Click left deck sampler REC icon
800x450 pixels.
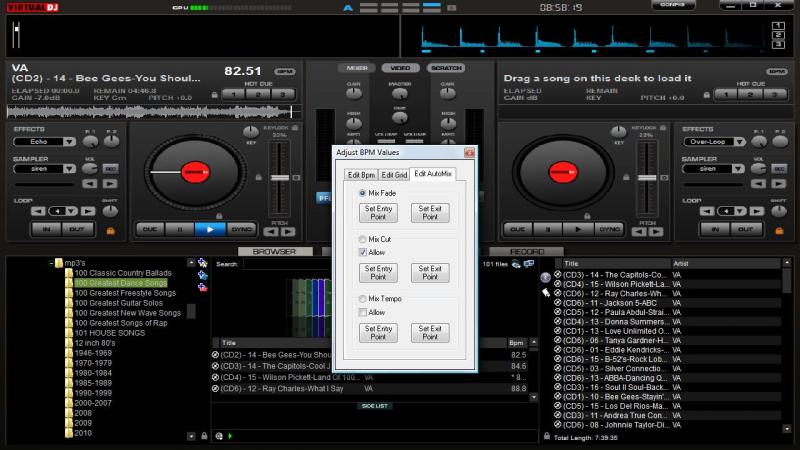[110, 169]
